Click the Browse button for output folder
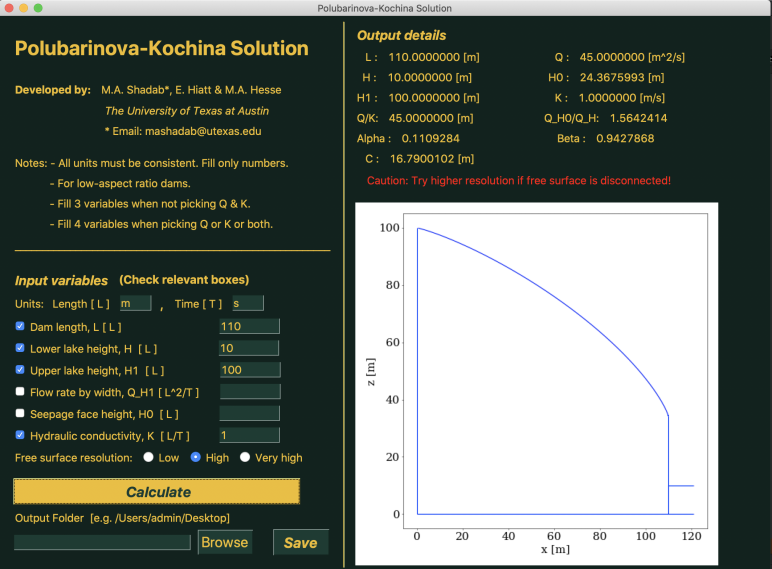The height and width of the screenshot is (569, 772). 225,542
